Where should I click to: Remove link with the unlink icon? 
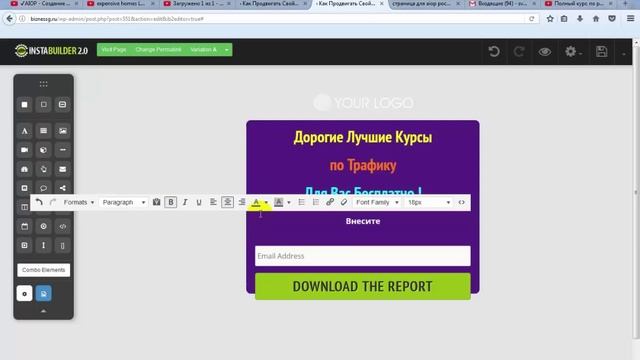(344, 202)
